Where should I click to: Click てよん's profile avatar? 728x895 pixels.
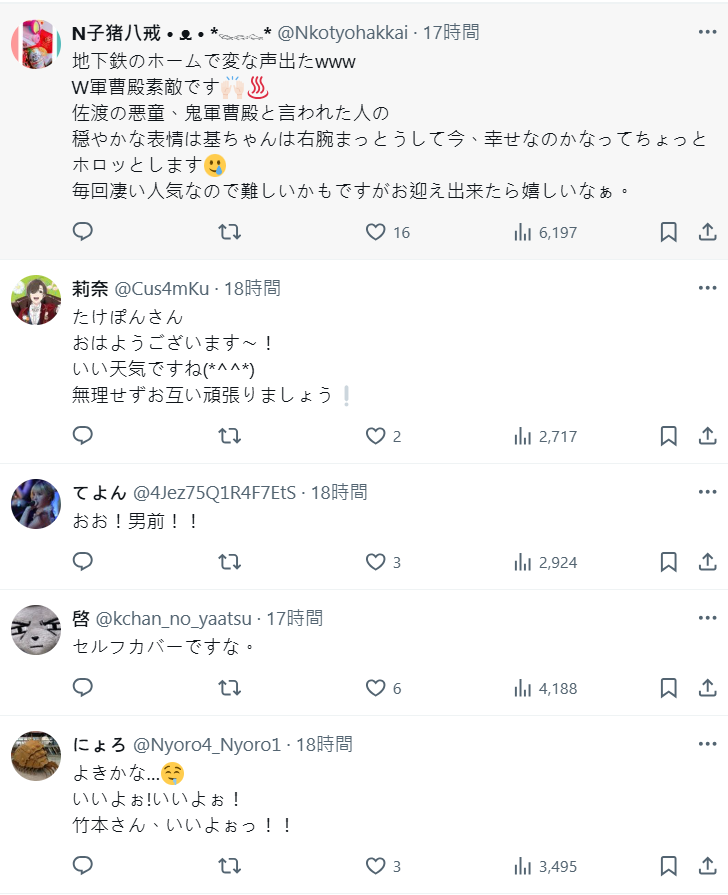pyautogui.click(x=36, y=503)
